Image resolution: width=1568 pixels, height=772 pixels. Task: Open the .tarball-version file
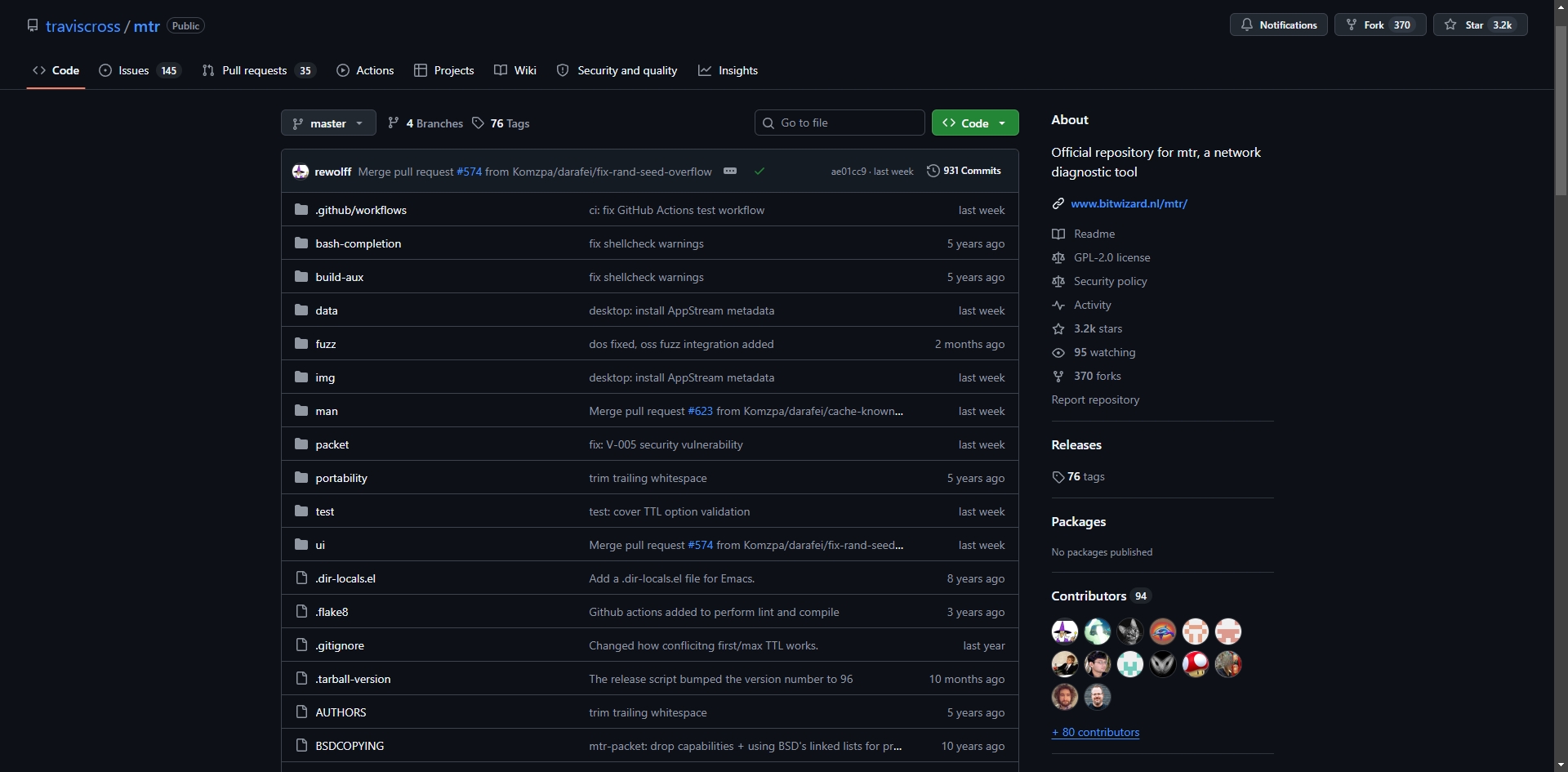point(353,679)
